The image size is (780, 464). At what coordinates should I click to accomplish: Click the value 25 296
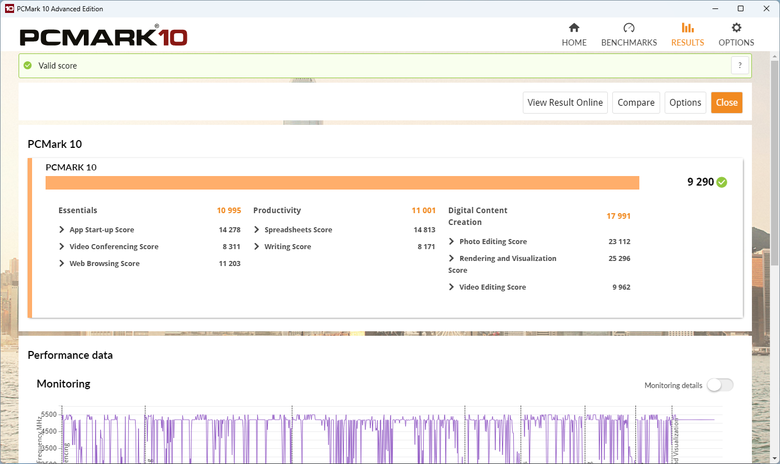coord(619,259)
